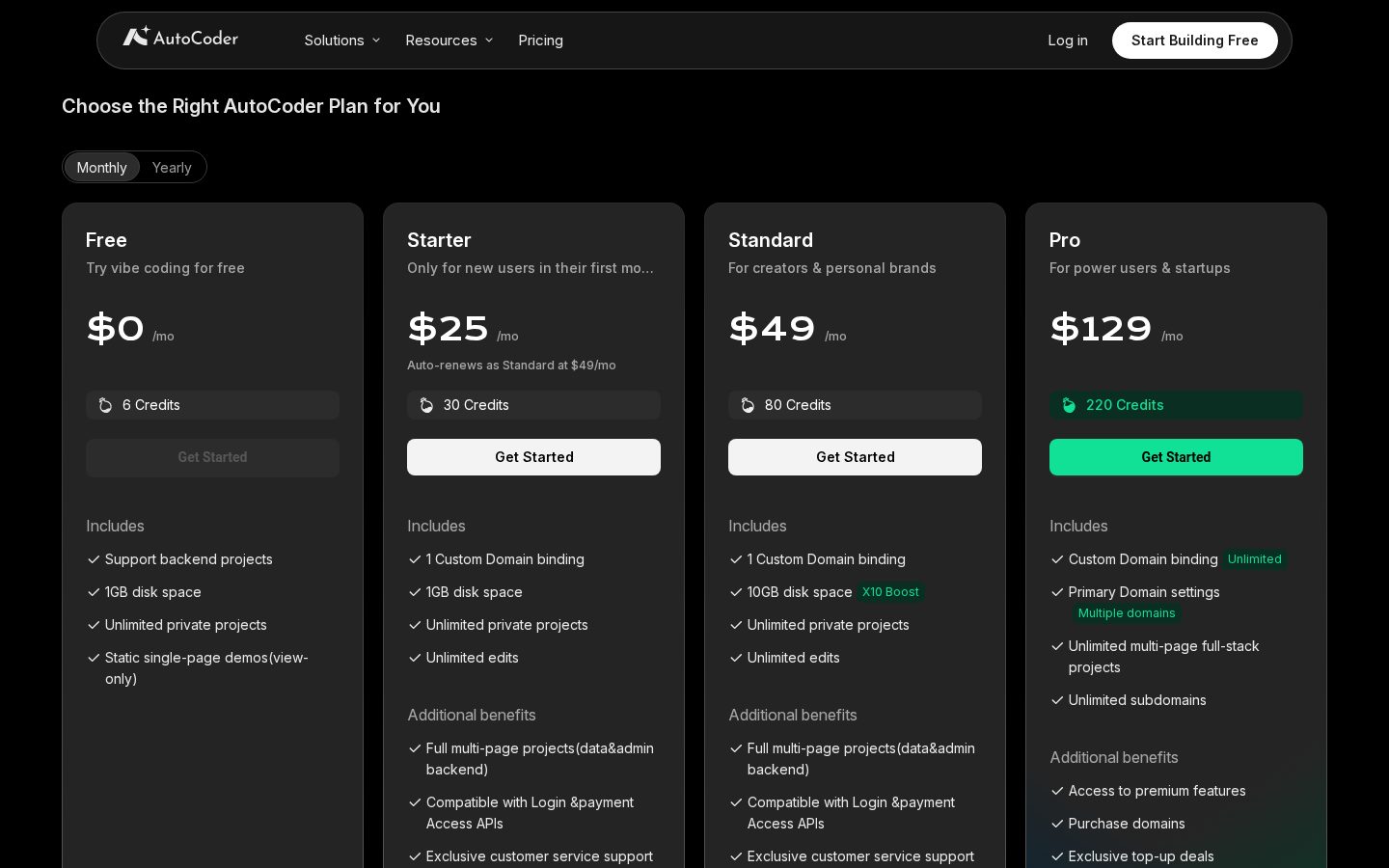
Task: Click the 220 Credits label
Action: click(1125, 405)
